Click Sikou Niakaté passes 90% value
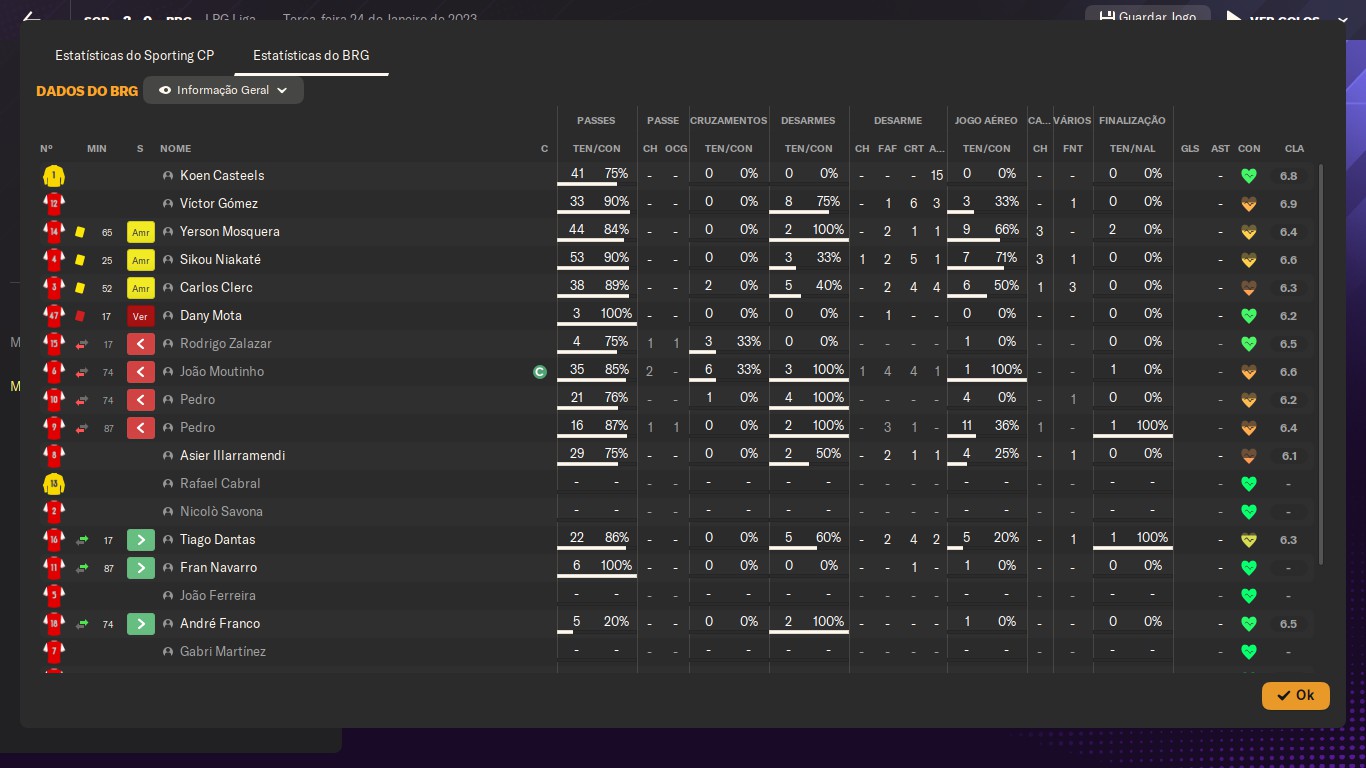 [617, 259]
